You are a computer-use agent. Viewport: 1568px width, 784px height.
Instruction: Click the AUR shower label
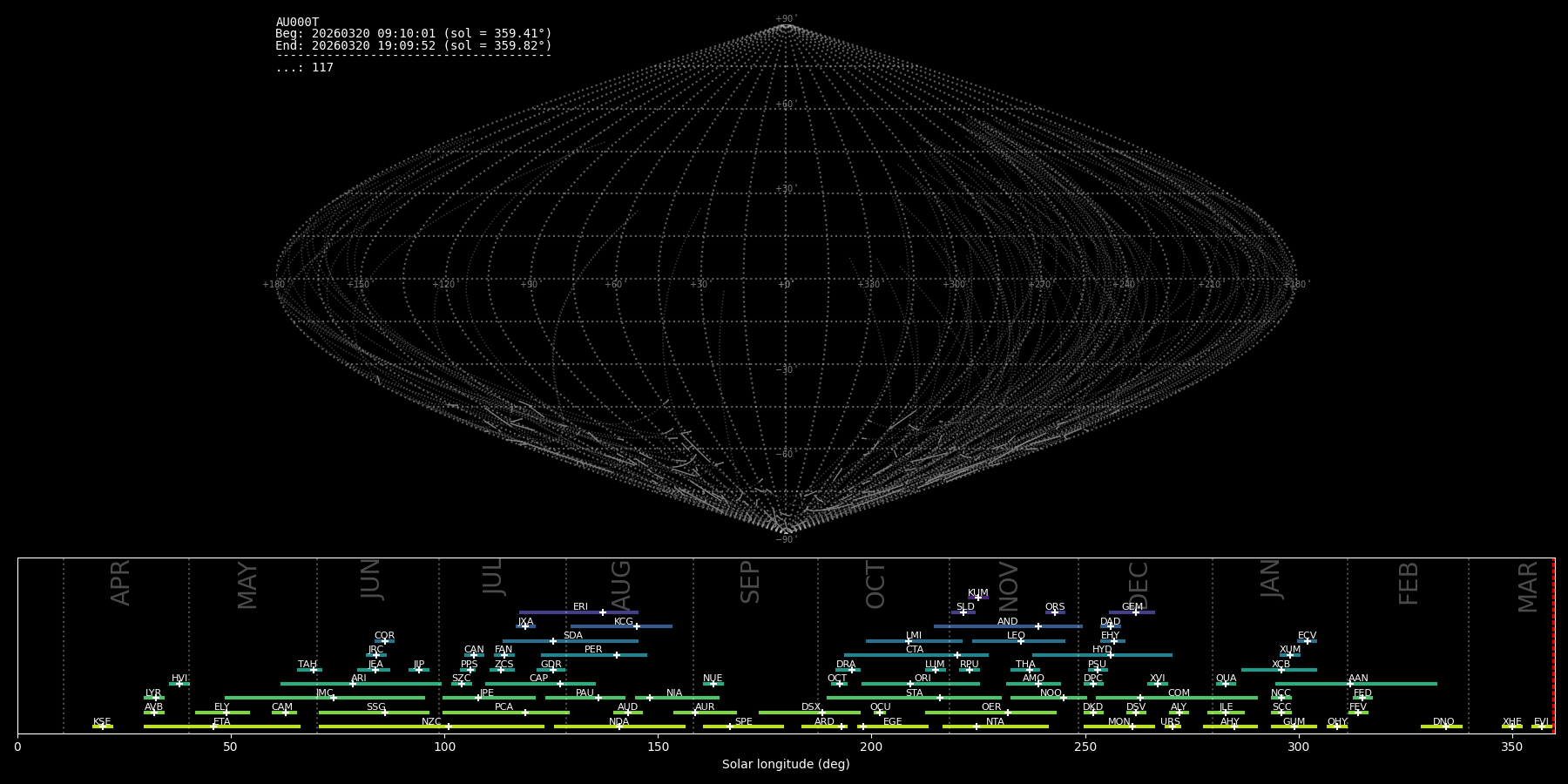click(705, 707)
